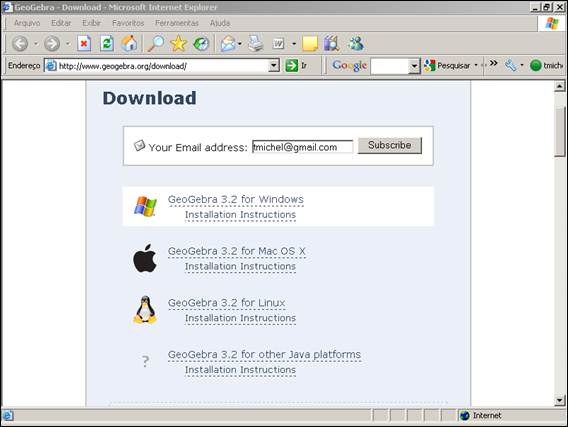Open Installation Instructions under Mac OS X

coord(241,266)
